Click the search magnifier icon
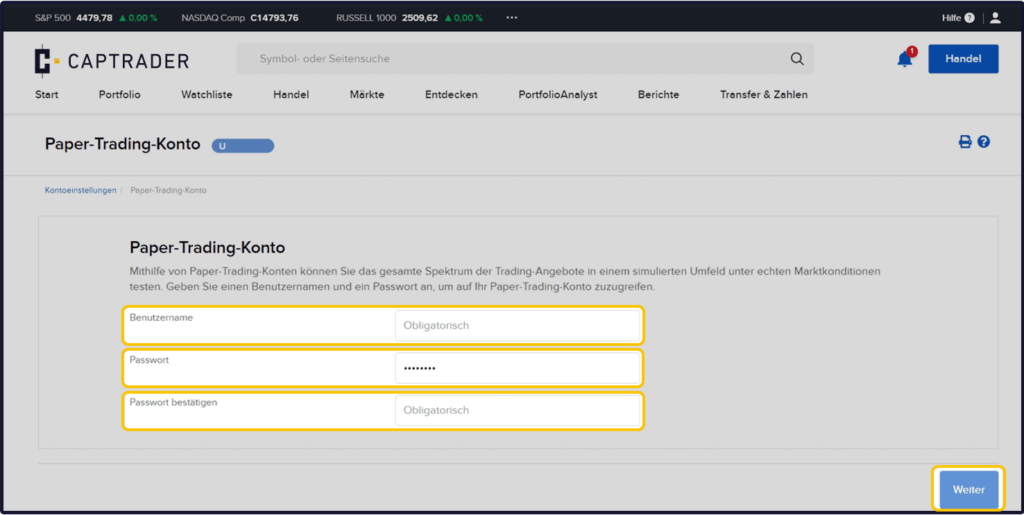 [797, 59]
